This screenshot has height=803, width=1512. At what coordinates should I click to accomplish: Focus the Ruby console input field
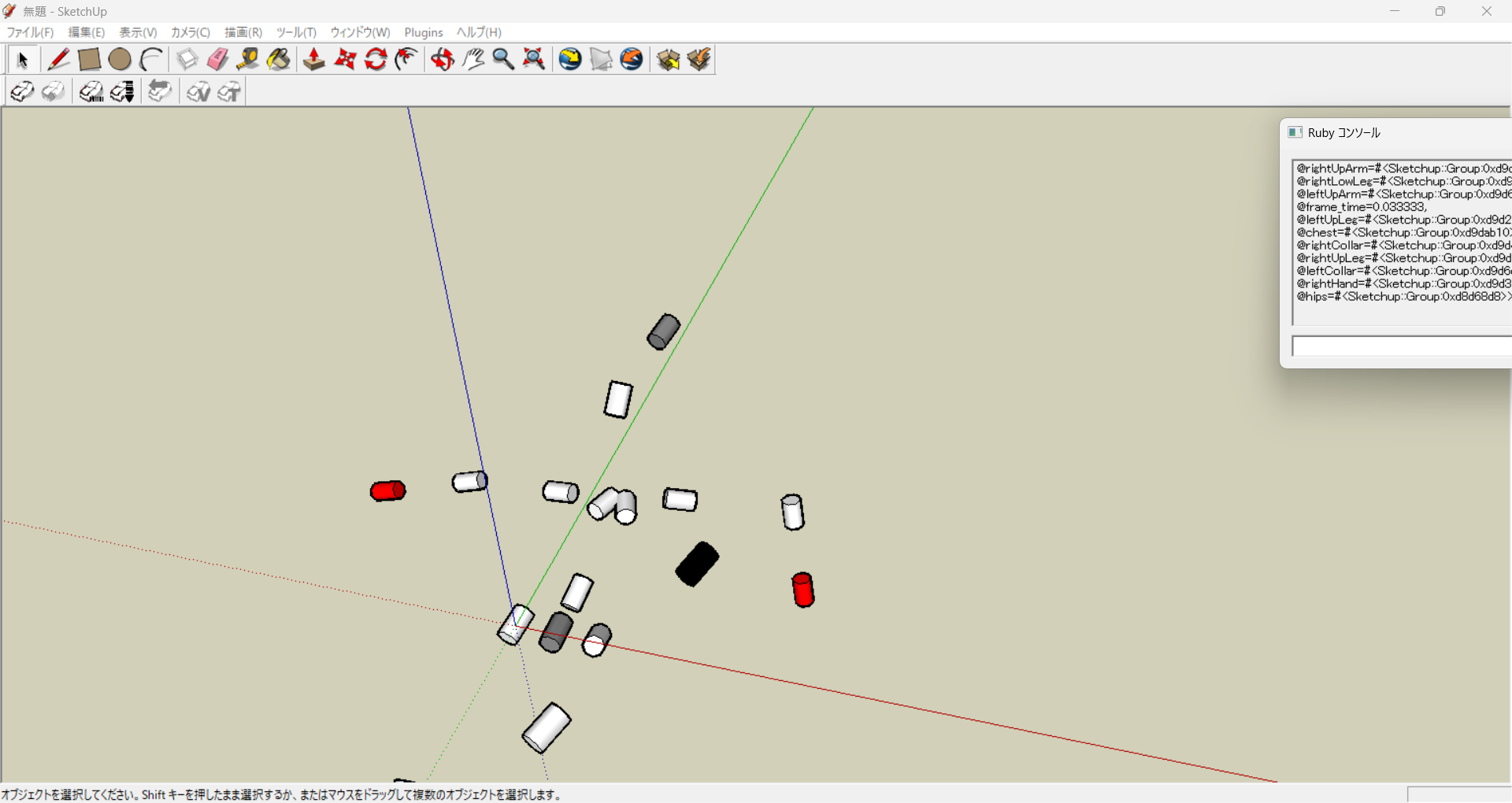coord(1402,346)
